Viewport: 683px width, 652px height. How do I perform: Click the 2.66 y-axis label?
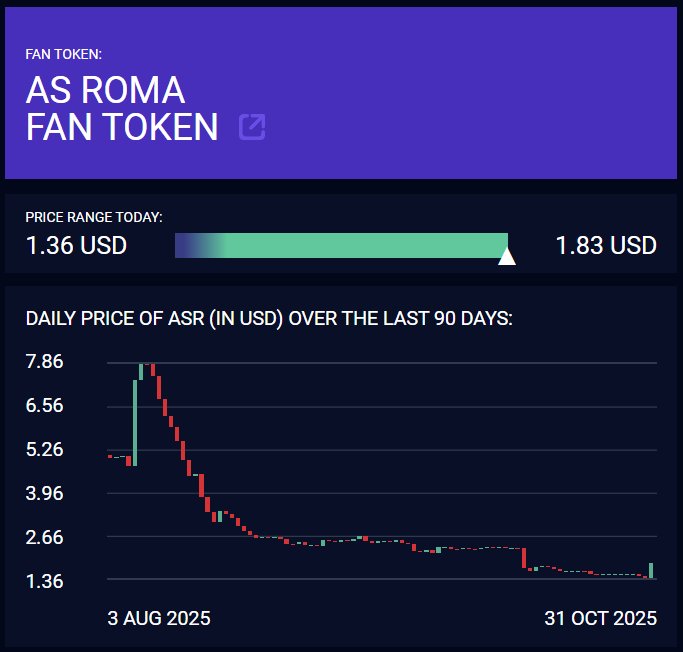coord(44,537)
